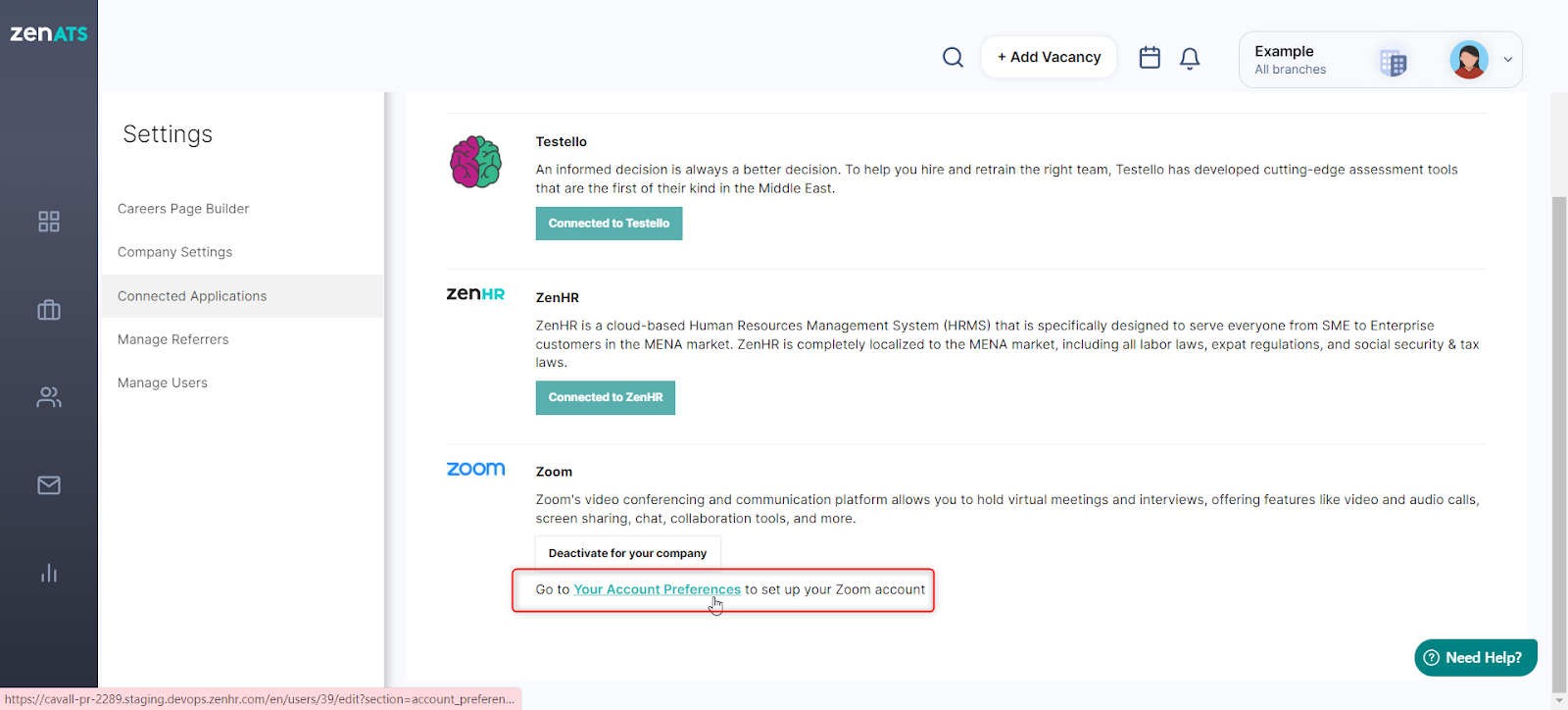Click the Zoom logo
1568x710 pixels.
point(475,469)
